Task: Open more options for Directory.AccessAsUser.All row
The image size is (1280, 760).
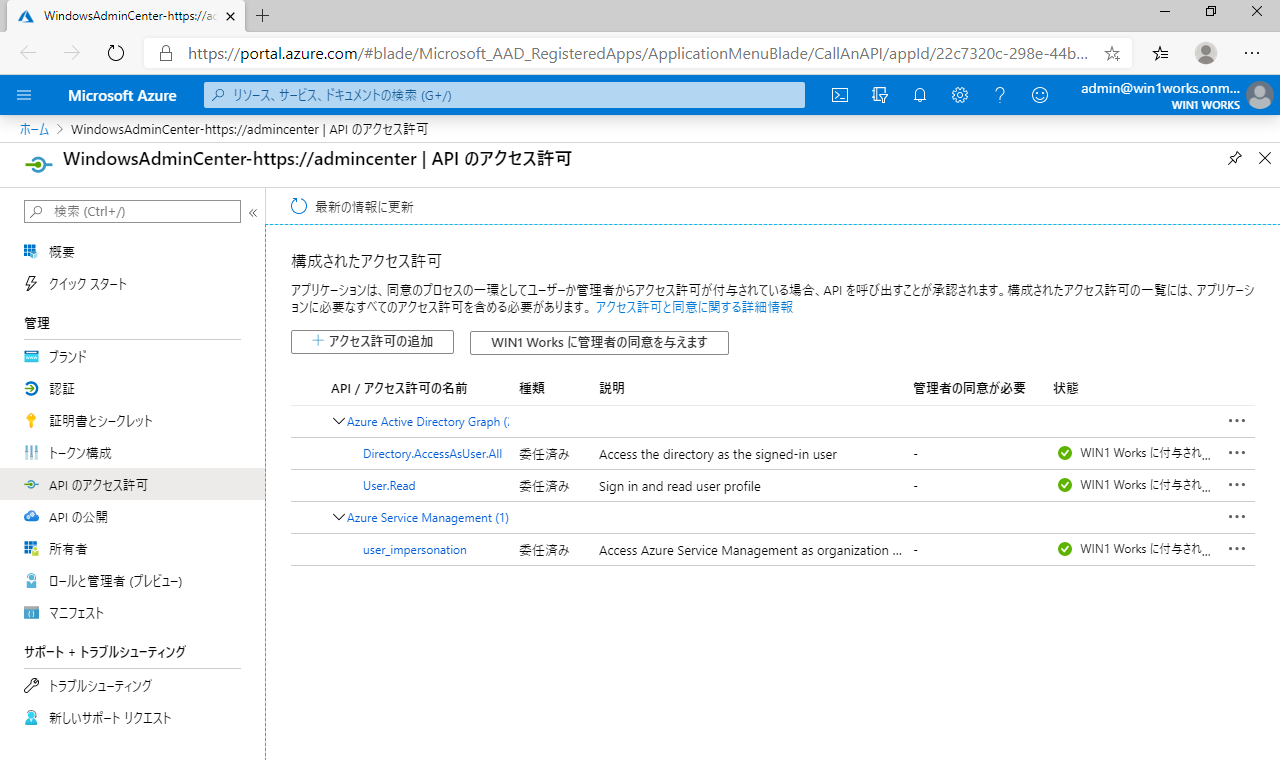Action: coord(1237,453)
